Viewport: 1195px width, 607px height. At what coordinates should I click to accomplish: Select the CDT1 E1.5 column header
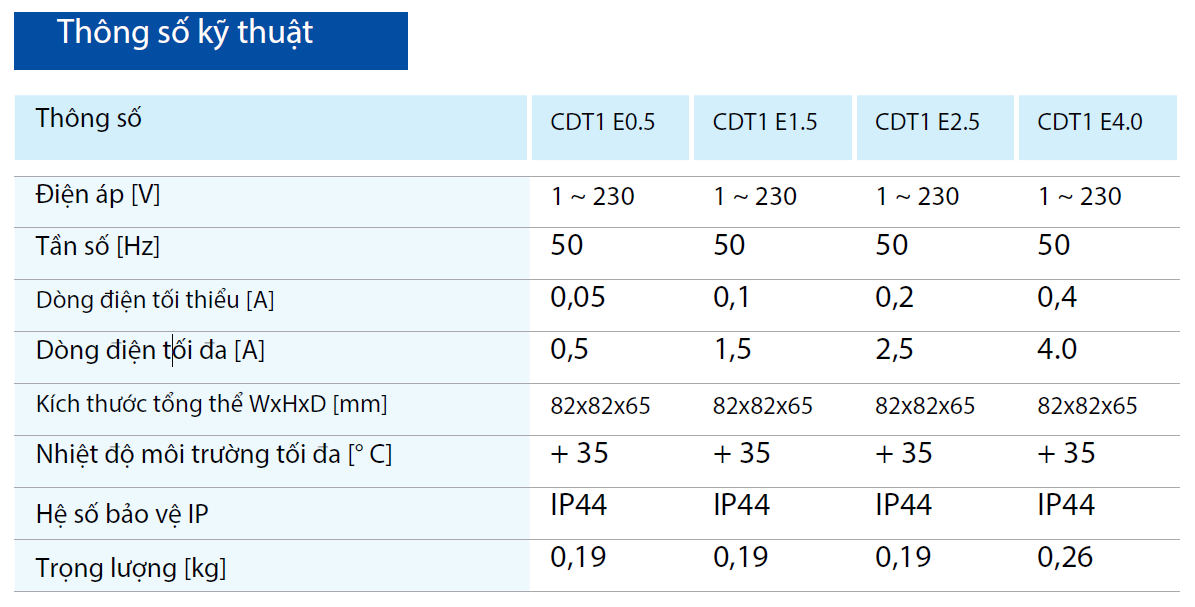765,123
